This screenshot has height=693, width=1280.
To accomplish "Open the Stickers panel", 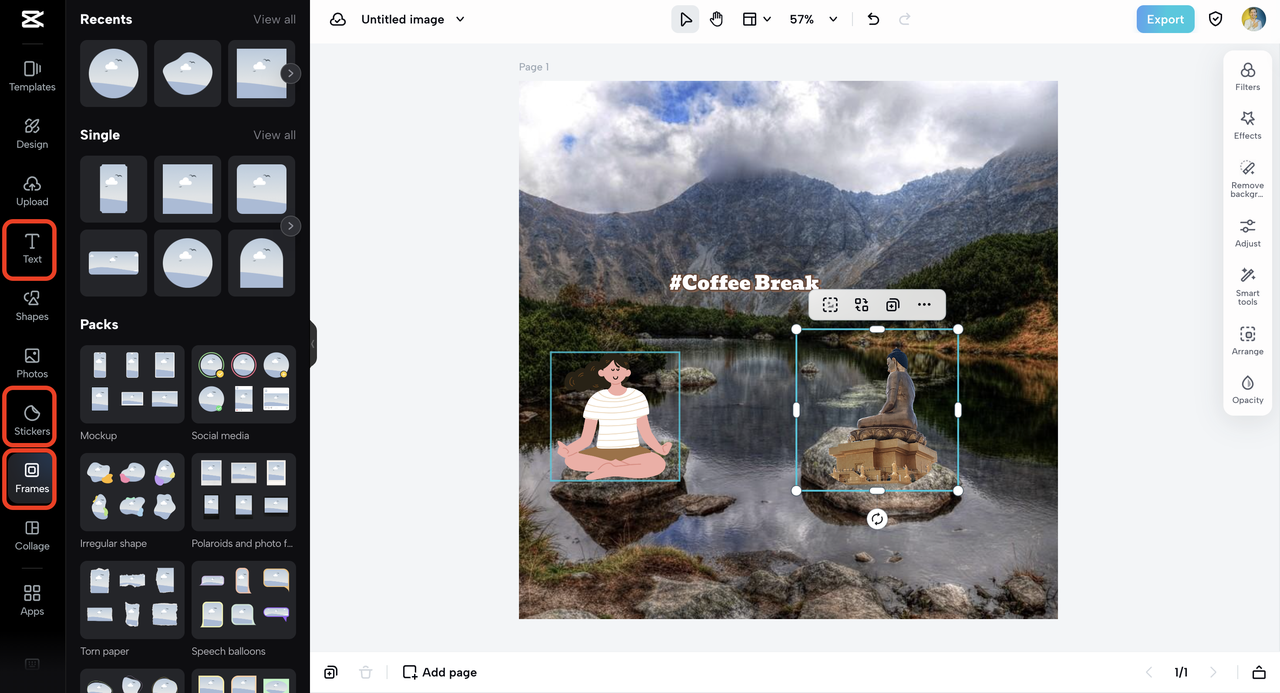I will [x=32, y=420].
